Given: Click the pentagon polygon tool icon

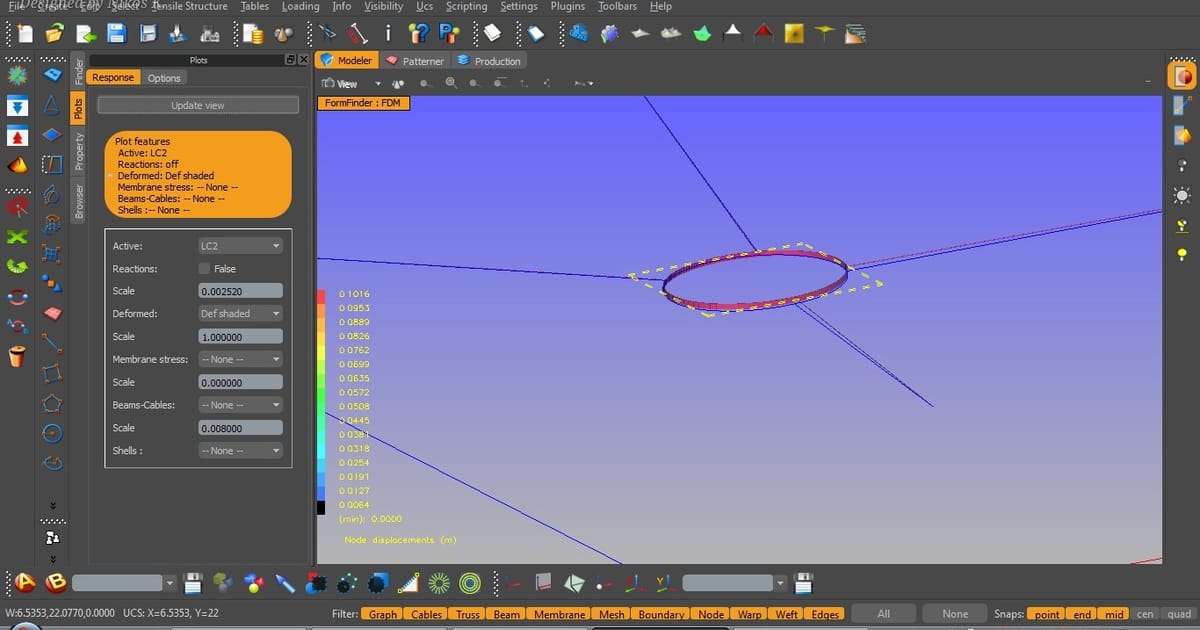Looking at the screenshot, I should (52, 403).
